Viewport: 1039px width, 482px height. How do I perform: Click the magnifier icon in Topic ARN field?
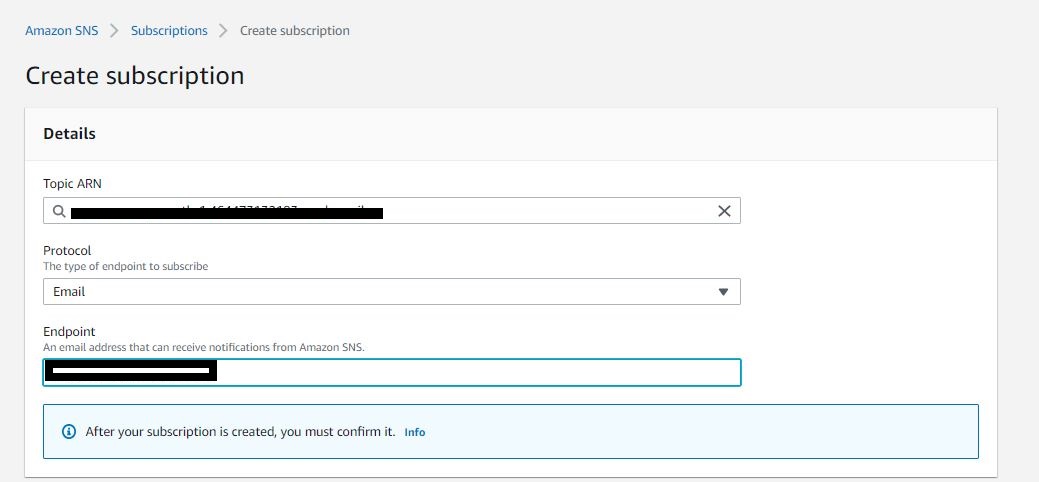point(59,211)
